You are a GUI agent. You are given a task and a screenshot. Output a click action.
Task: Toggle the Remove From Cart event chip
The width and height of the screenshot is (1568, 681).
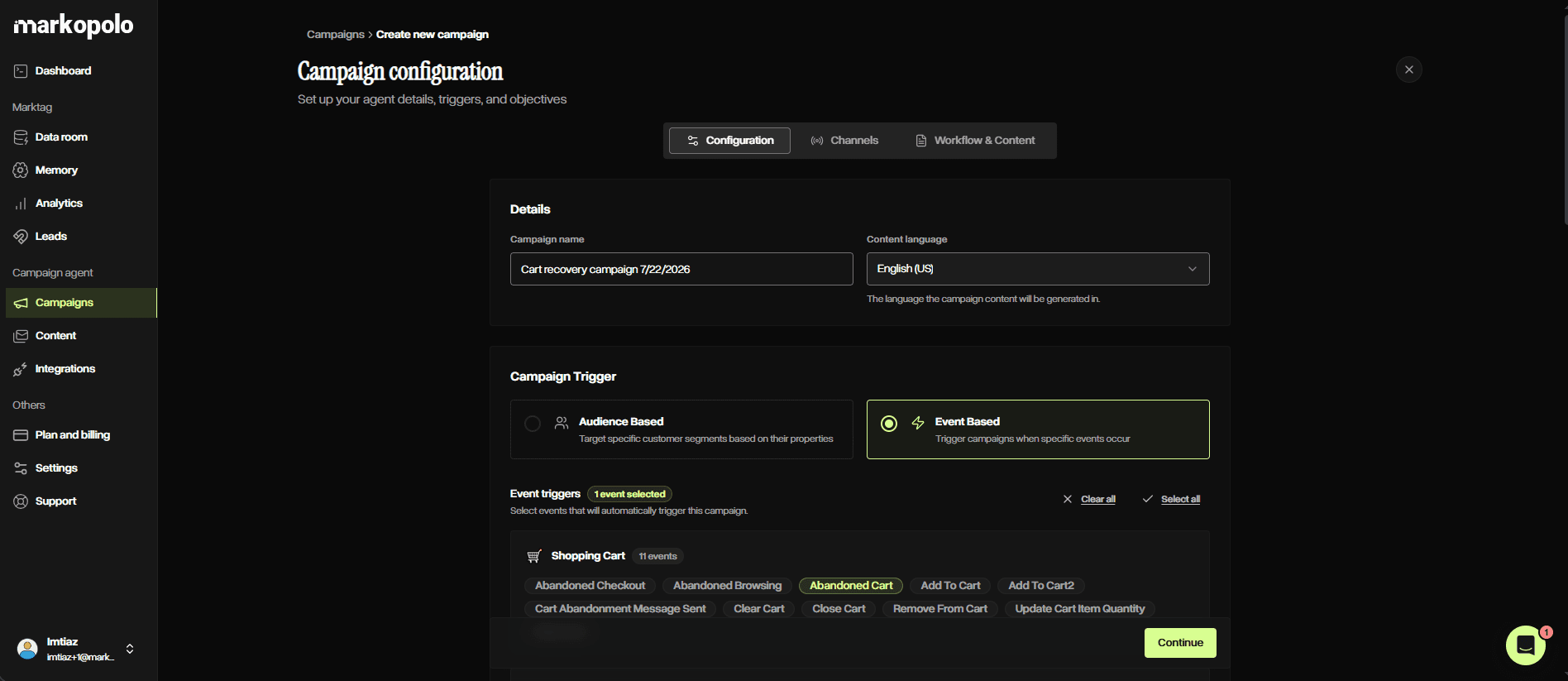click(x=940, y=609)
